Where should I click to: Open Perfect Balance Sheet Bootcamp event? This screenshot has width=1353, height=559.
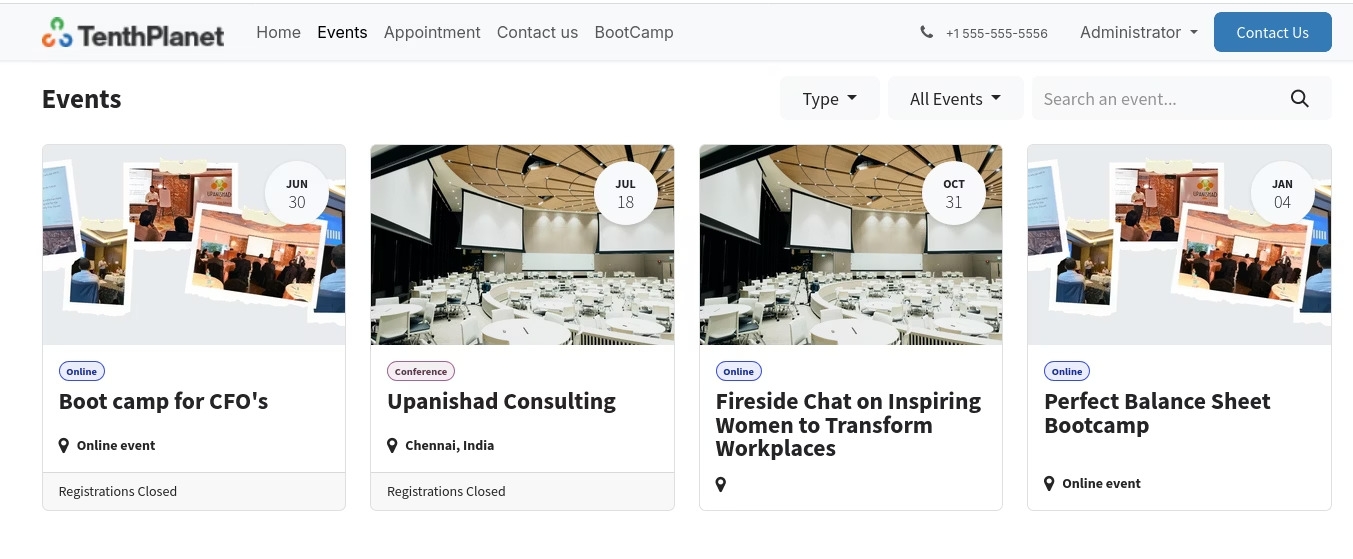[1156, 413]
